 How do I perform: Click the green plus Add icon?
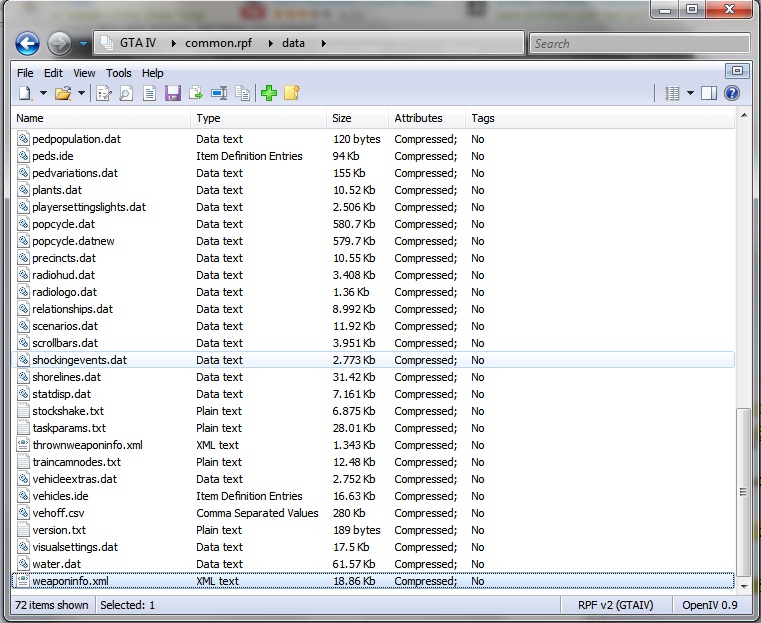[268, 93]
